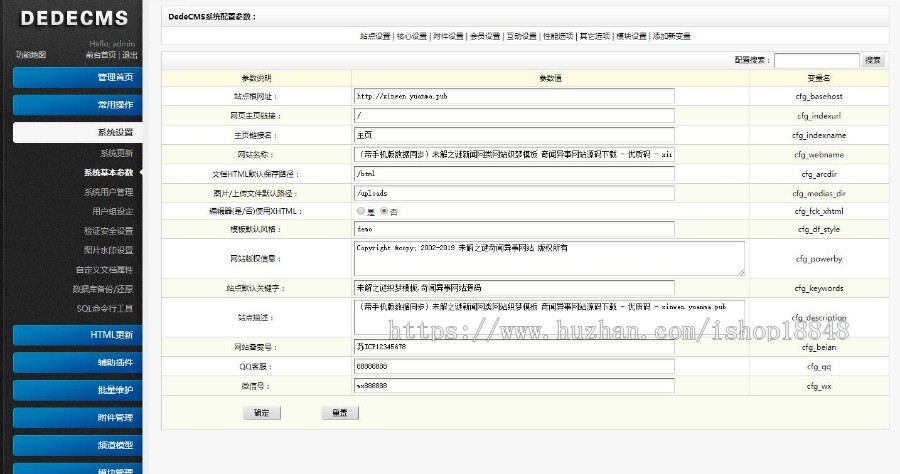Open the 功能地图 link in sidebar
The image size is (900, 474).
[x=31, y=55]
